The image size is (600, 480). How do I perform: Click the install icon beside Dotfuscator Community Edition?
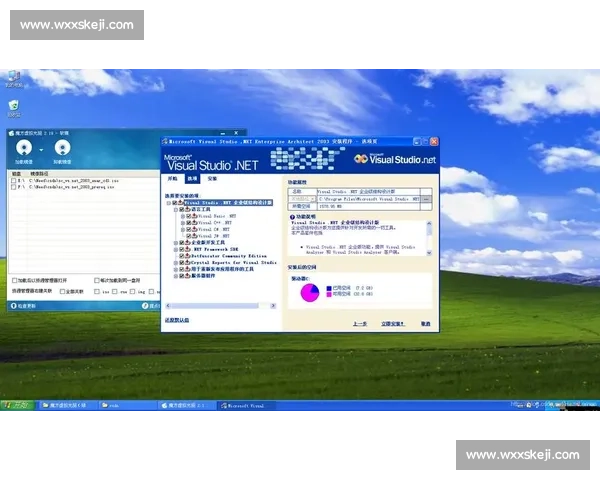coord(188,256)
